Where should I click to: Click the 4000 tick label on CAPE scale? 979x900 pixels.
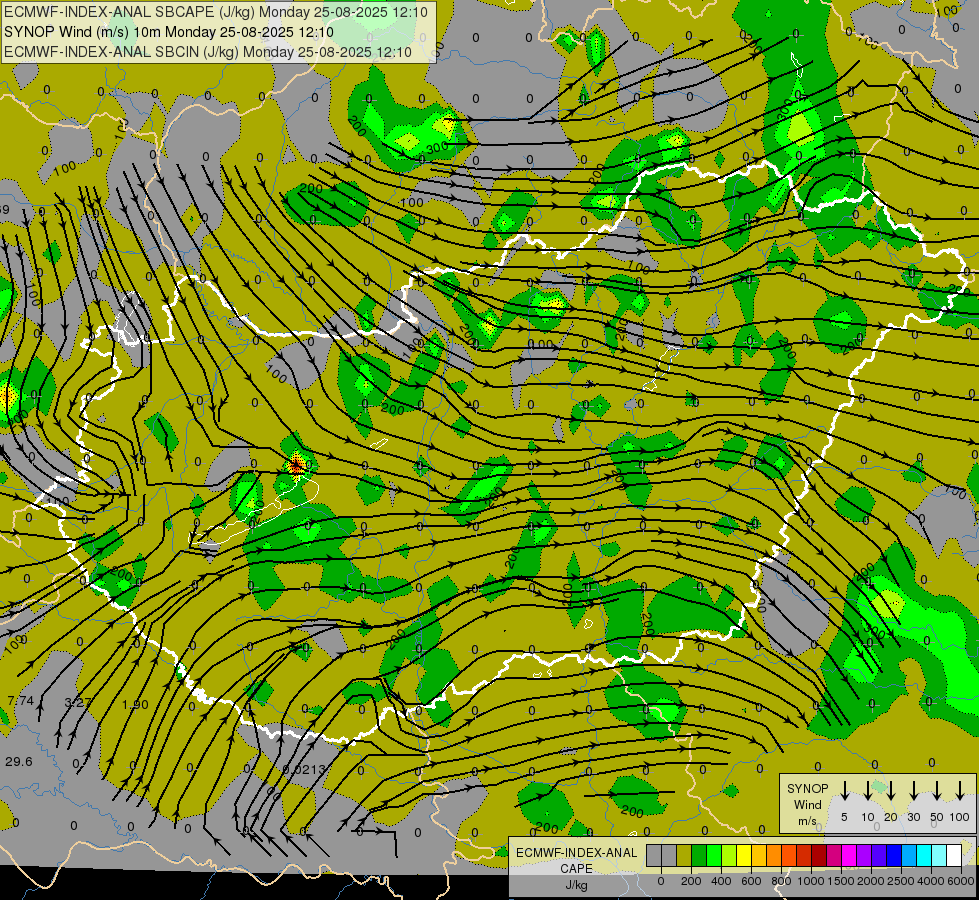click(x=931, y=881)
